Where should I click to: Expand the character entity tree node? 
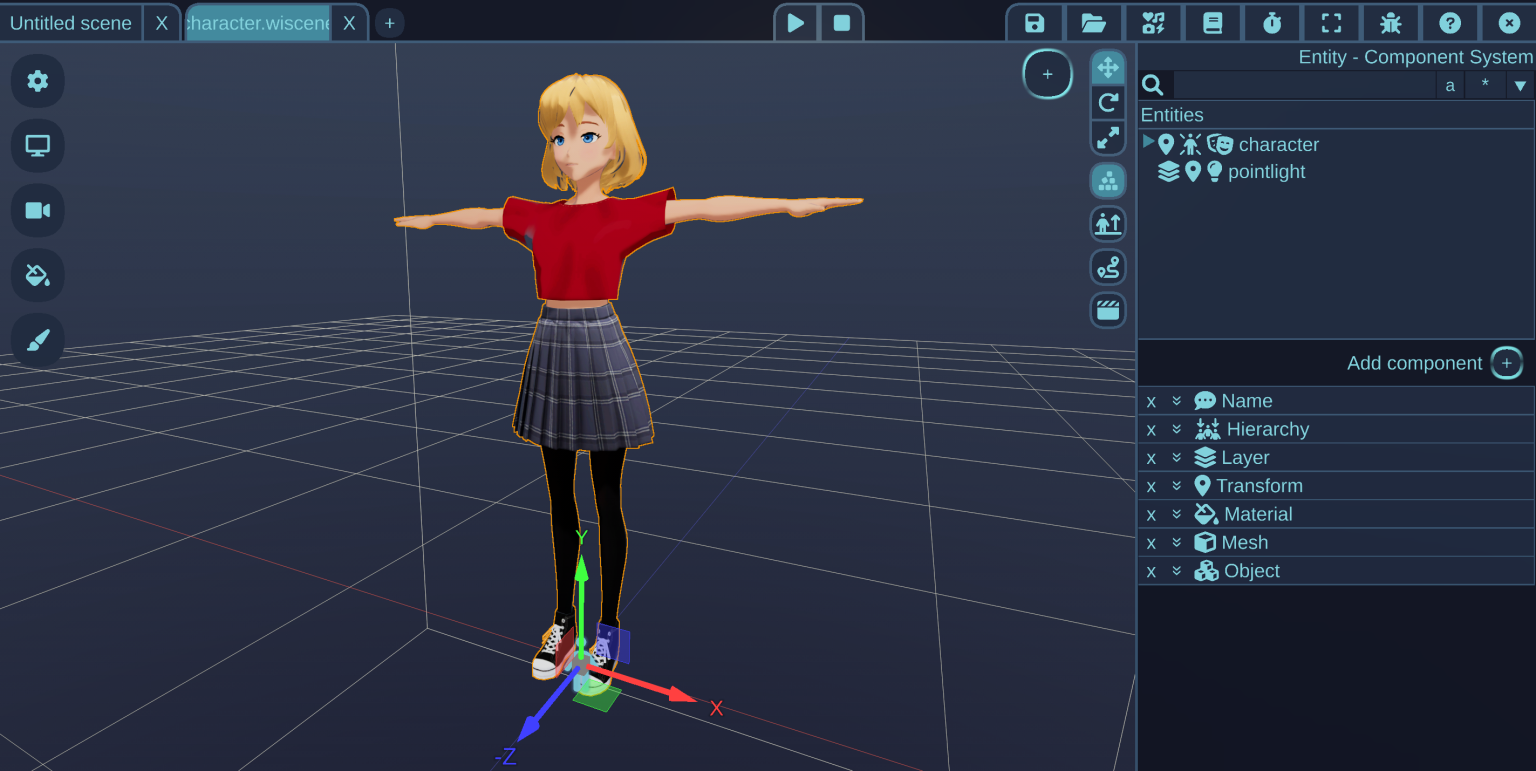1148,142
